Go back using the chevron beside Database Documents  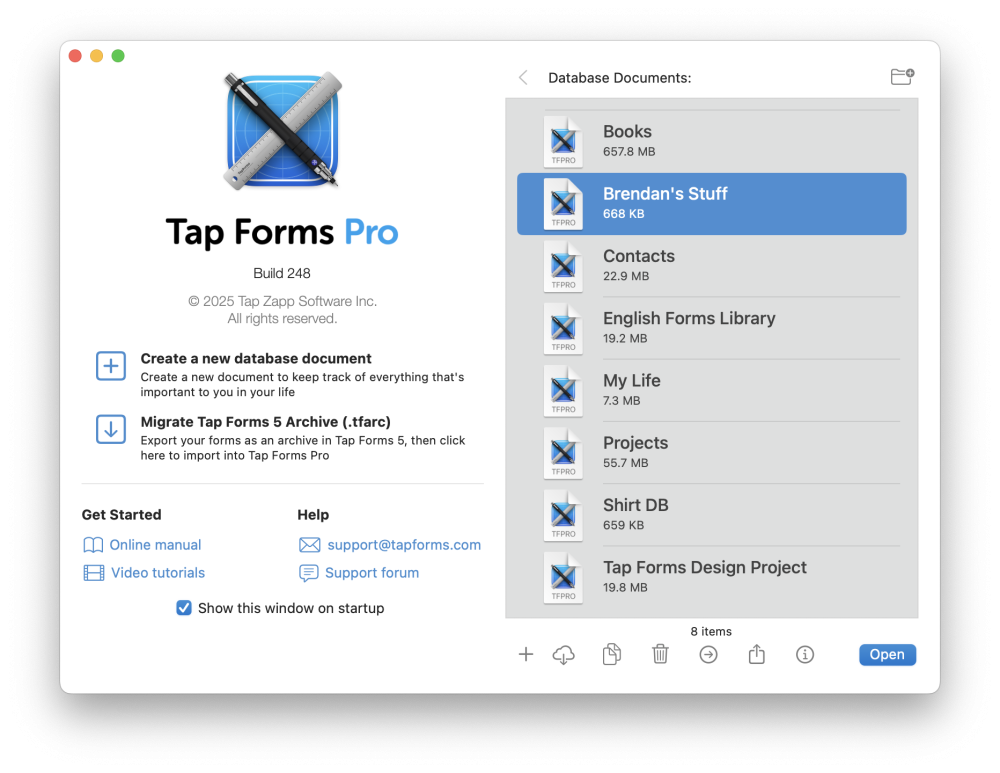coord(524,78)
